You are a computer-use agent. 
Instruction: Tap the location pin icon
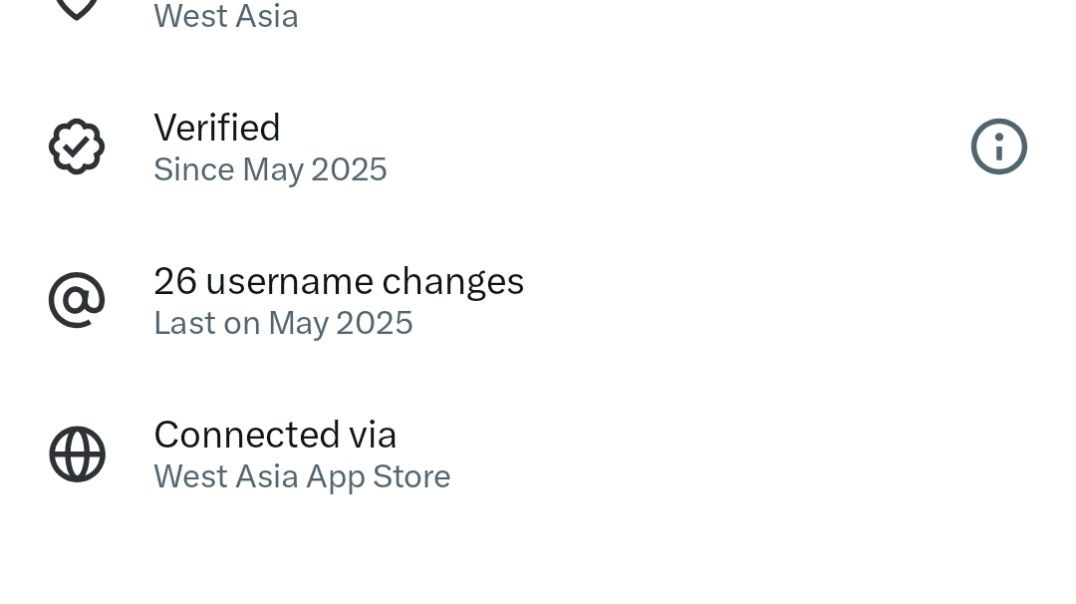(x=77, y=8)
